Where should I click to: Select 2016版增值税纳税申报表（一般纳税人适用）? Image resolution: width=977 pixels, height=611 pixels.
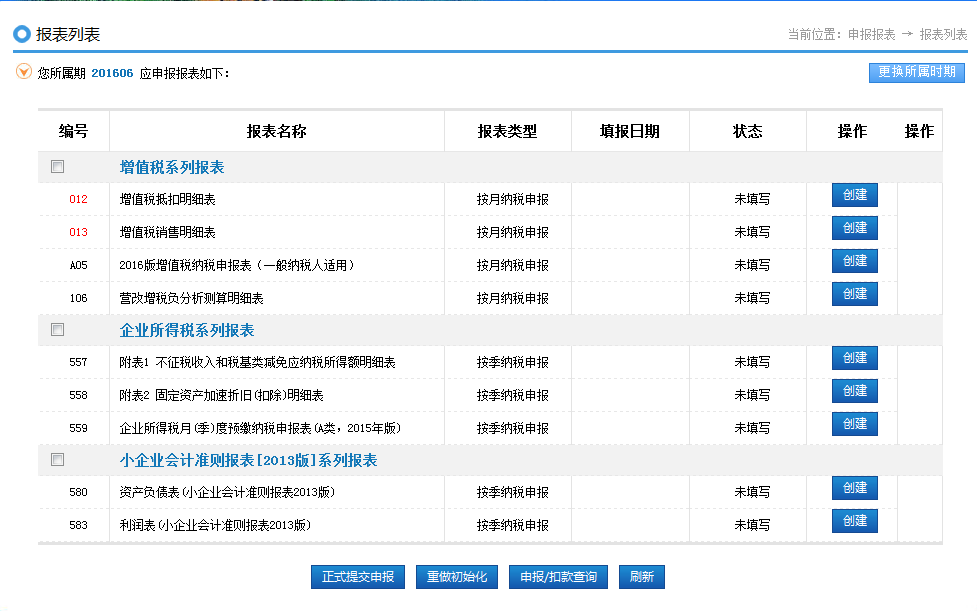click(237, 265)
